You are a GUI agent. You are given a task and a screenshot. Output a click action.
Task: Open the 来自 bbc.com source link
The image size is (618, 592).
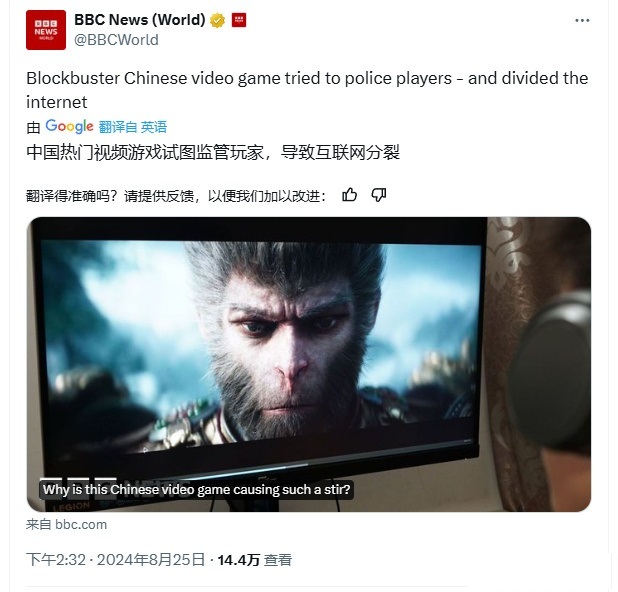click(67, 525)
